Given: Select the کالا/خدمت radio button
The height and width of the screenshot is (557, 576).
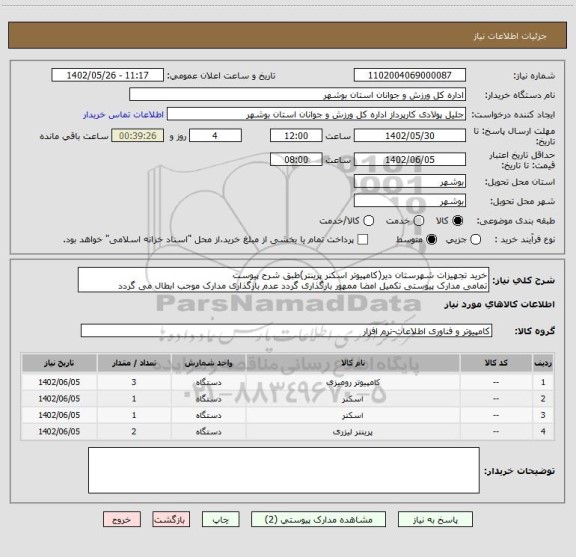Looking at the screenshot, I should (x=368, y=221).
